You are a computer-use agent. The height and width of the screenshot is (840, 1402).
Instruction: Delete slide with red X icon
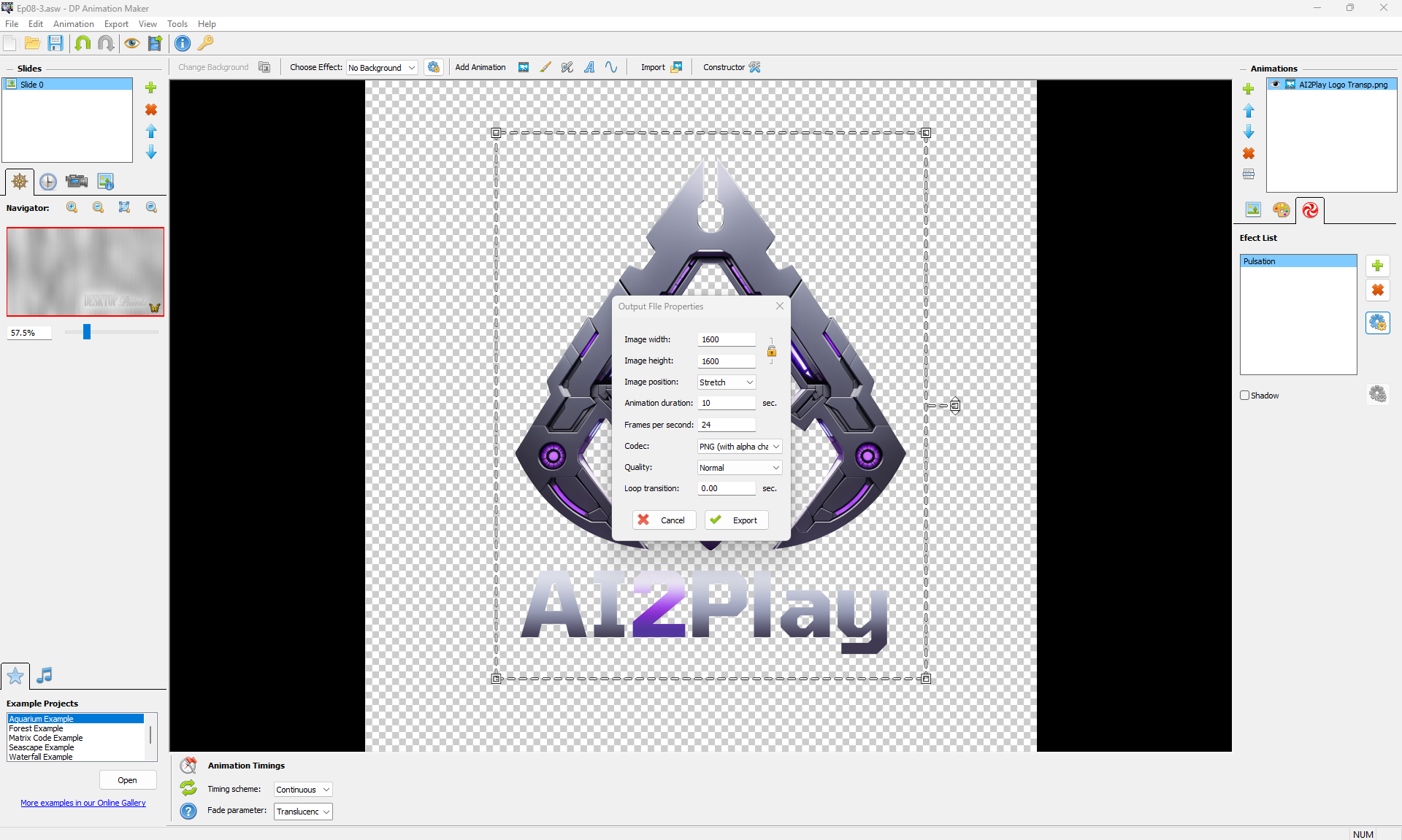pos(151,109)
